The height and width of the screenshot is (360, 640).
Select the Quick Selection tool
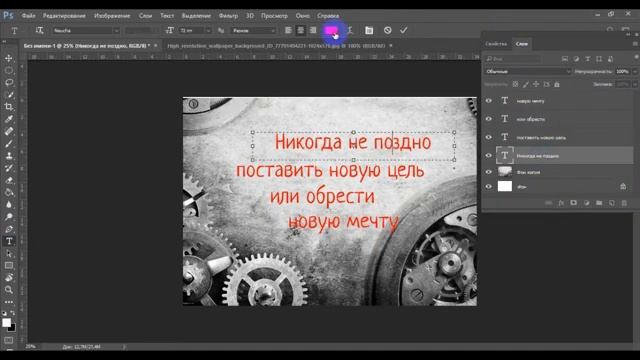coord(9,95)
